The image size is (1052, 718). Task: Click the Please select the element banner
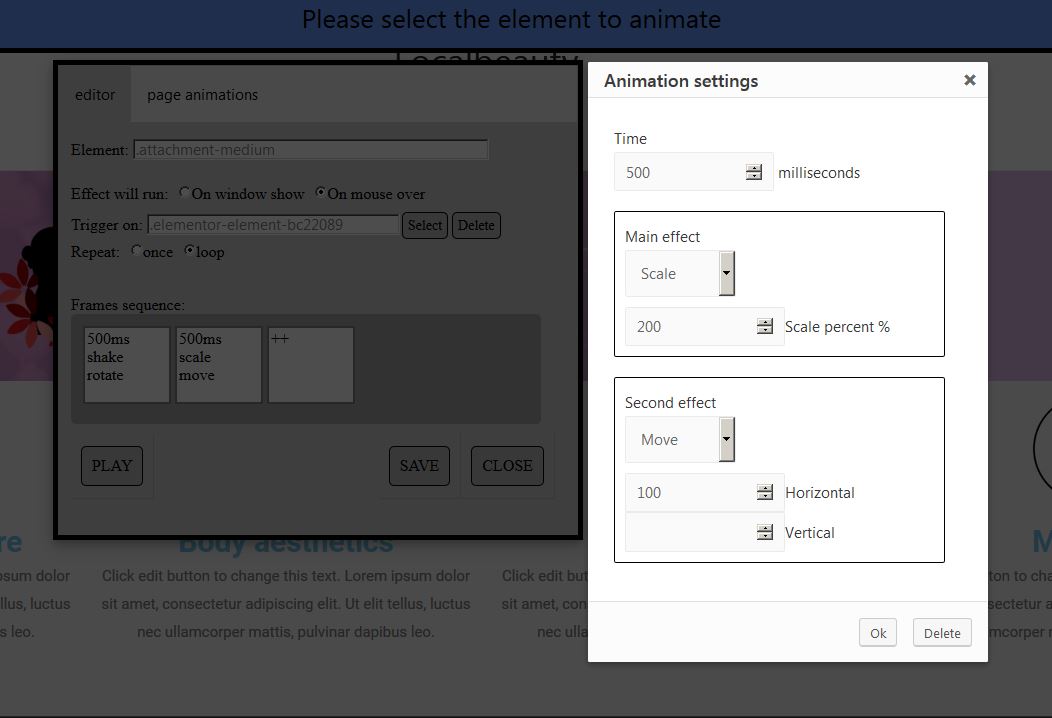click(511, 19)
